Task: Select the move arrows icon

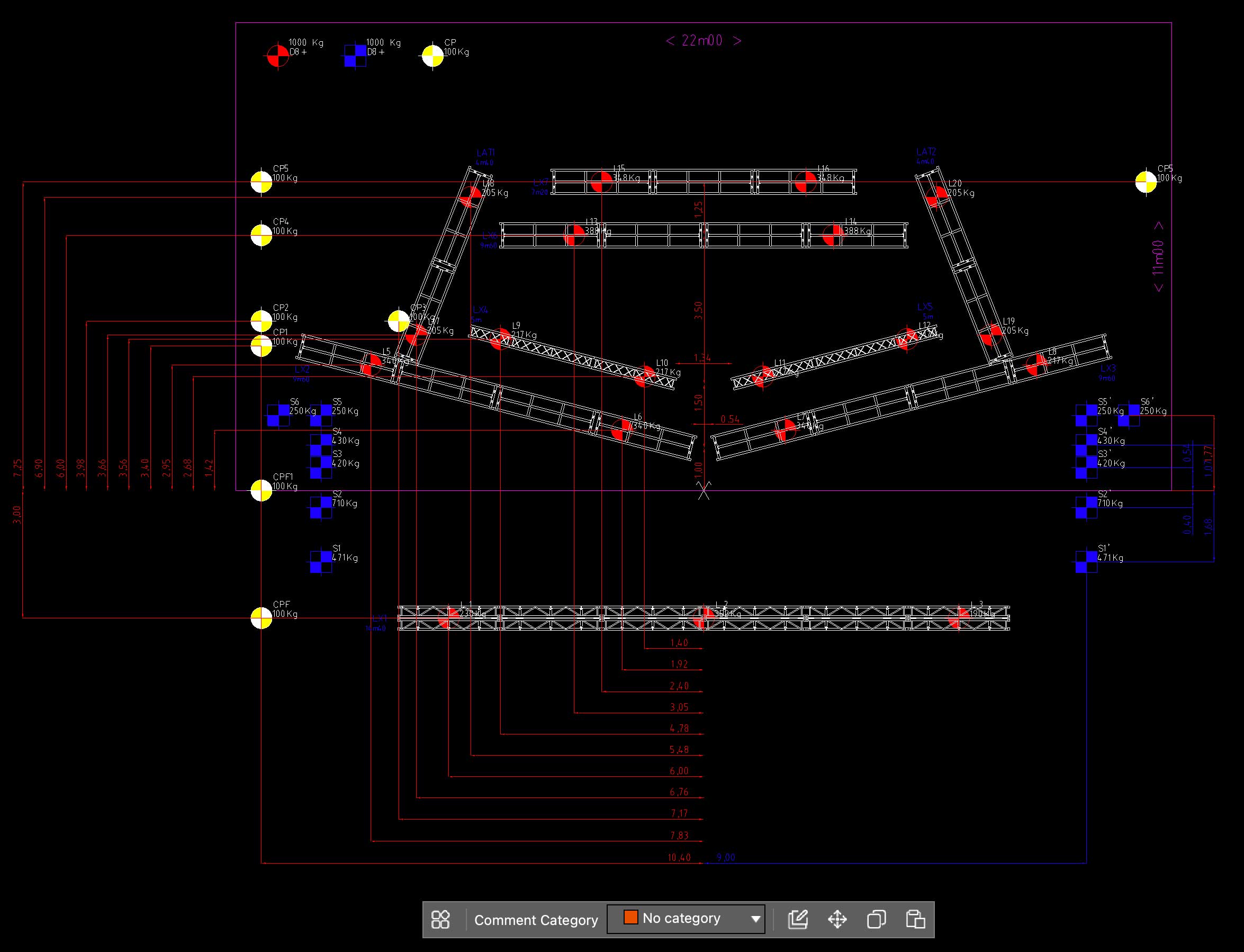Action: 837,919
